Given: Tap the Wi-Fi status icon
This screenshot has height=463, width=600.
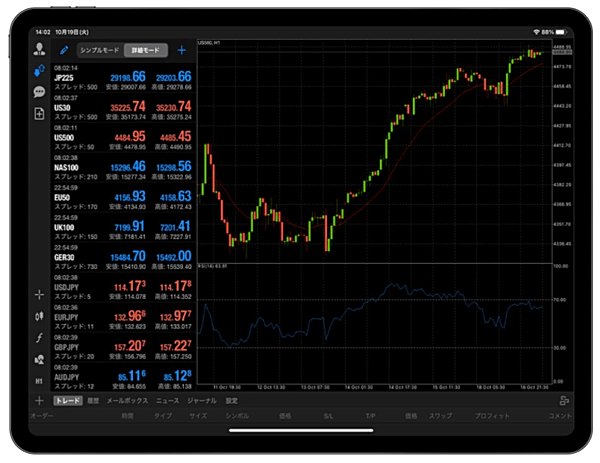Looking at the screenshot, I should (x=536, y=32).
